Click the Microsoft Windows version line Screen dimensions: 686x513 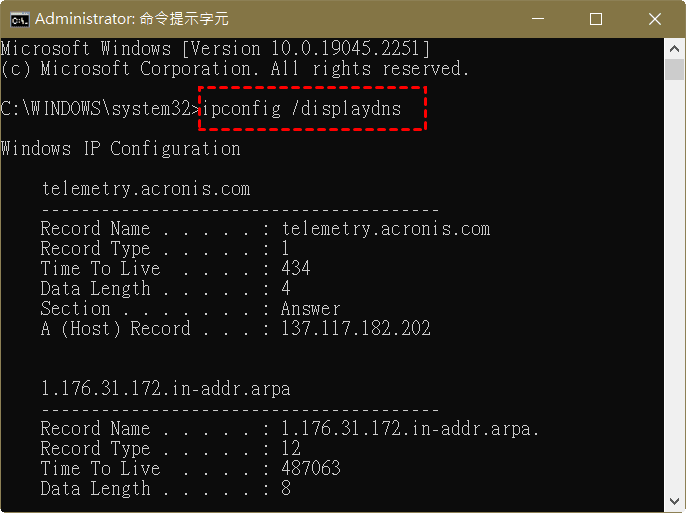[216, 48]
